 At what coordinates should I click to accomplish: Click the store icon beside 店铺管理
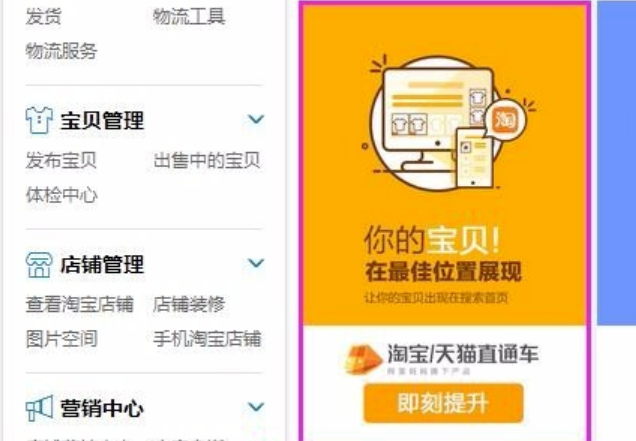pyautogui.click(x=39, y=265)
